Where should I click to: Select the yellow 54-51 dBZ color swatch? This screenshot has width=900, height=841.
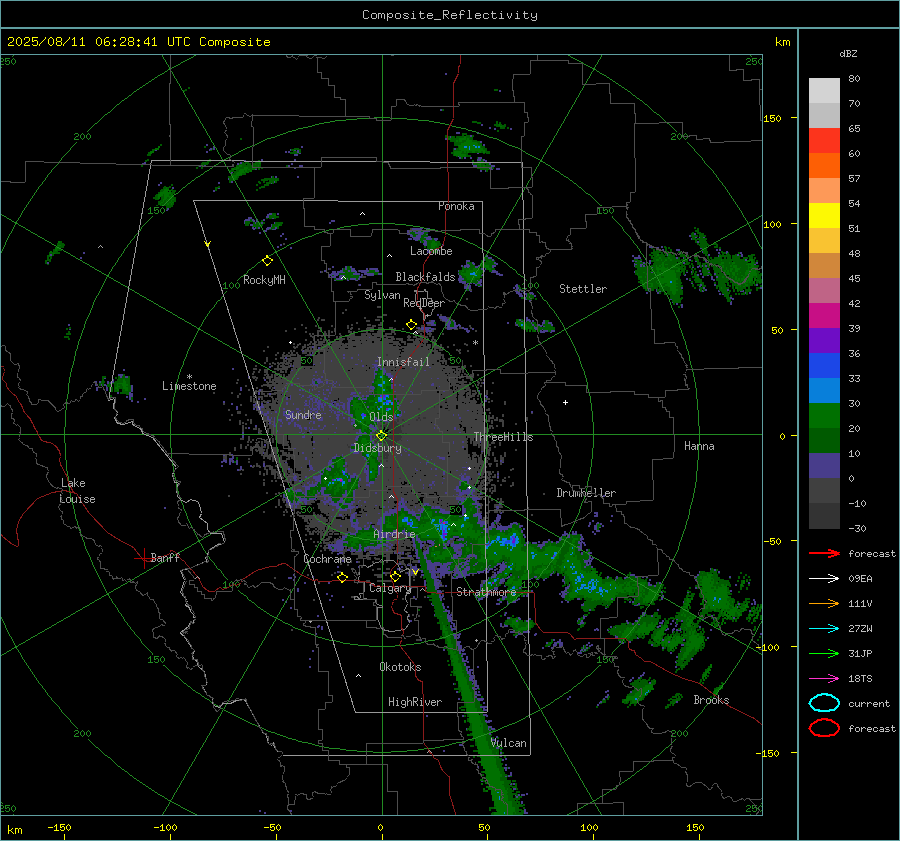824,216
